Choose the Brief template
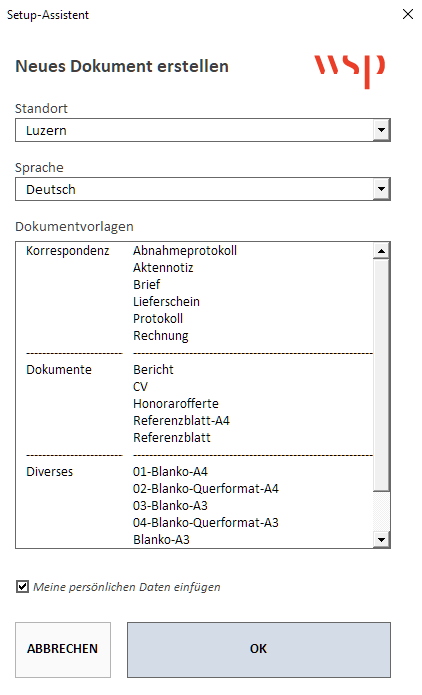 [146, 285]
